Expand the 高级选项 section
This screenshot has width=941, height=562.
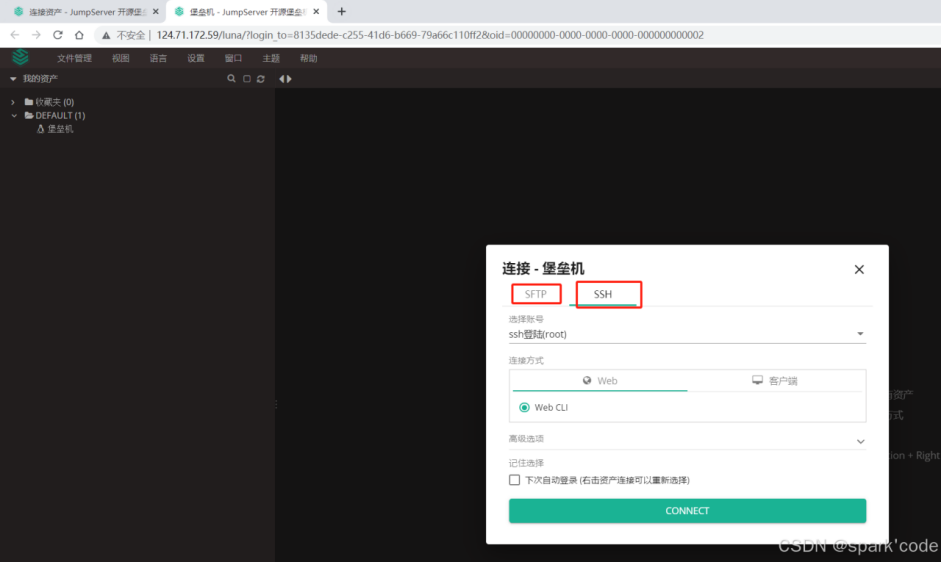click(687, 440)
